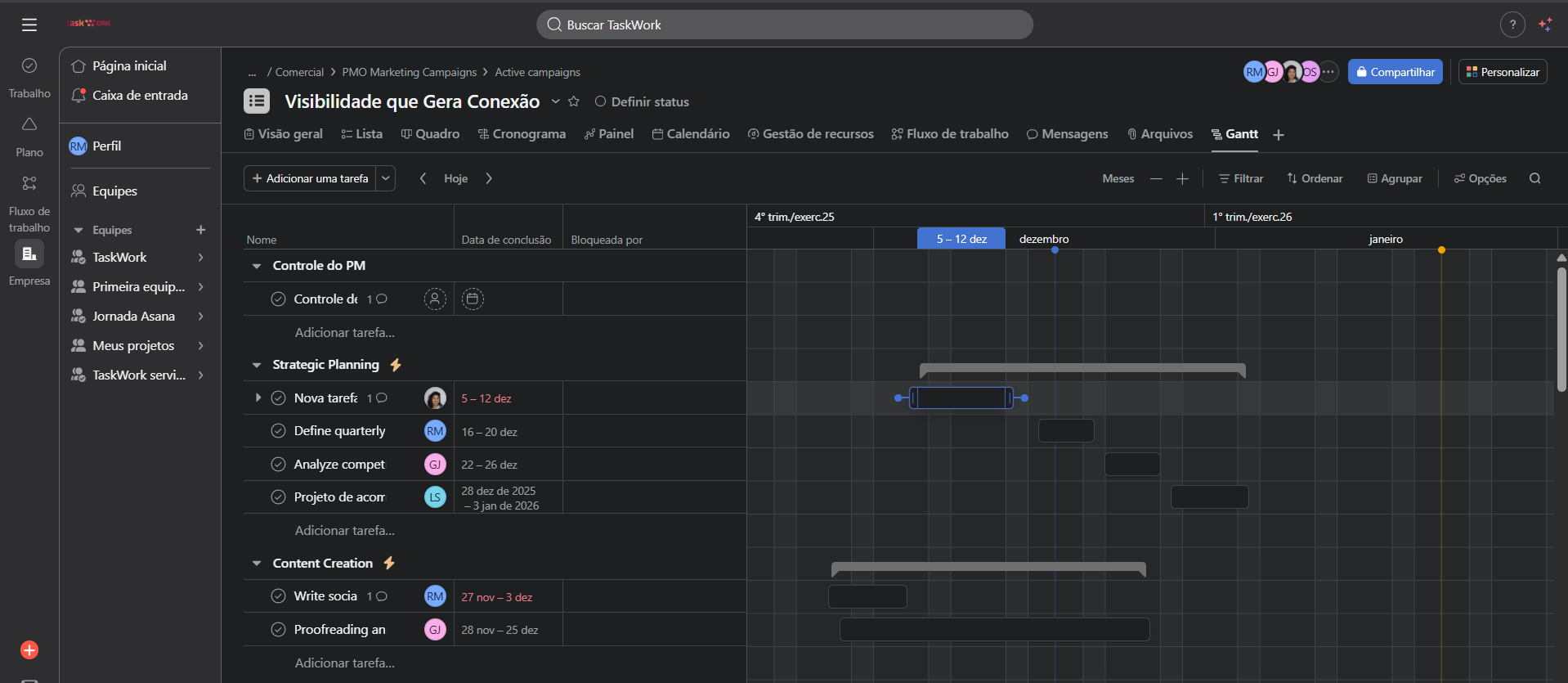Collapse the Strategic Planning section
Screen dimensions: 1568x683
257,365
